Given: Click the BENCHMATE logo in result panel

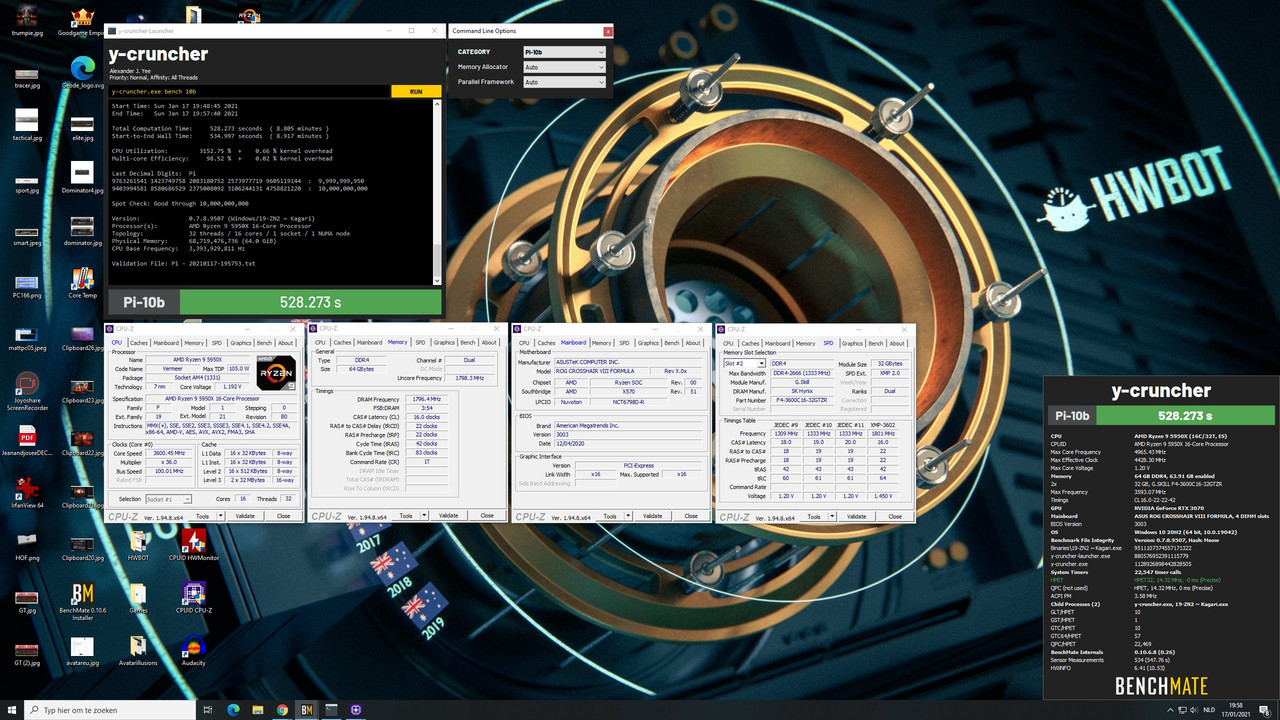Looking at the screenshot, I should [x=1161, y=686].
